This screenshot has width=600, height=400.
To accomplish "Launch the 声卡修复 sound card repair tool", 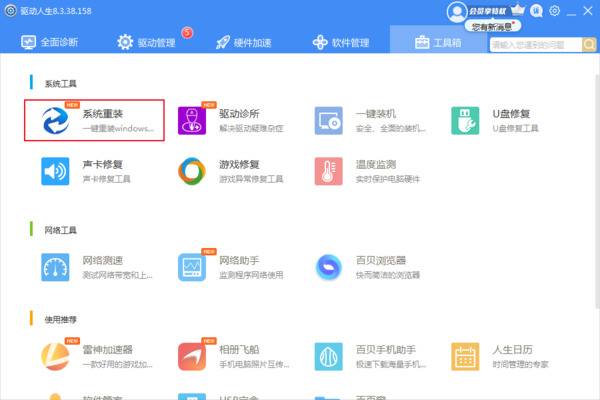I will [x=97, y=171].
